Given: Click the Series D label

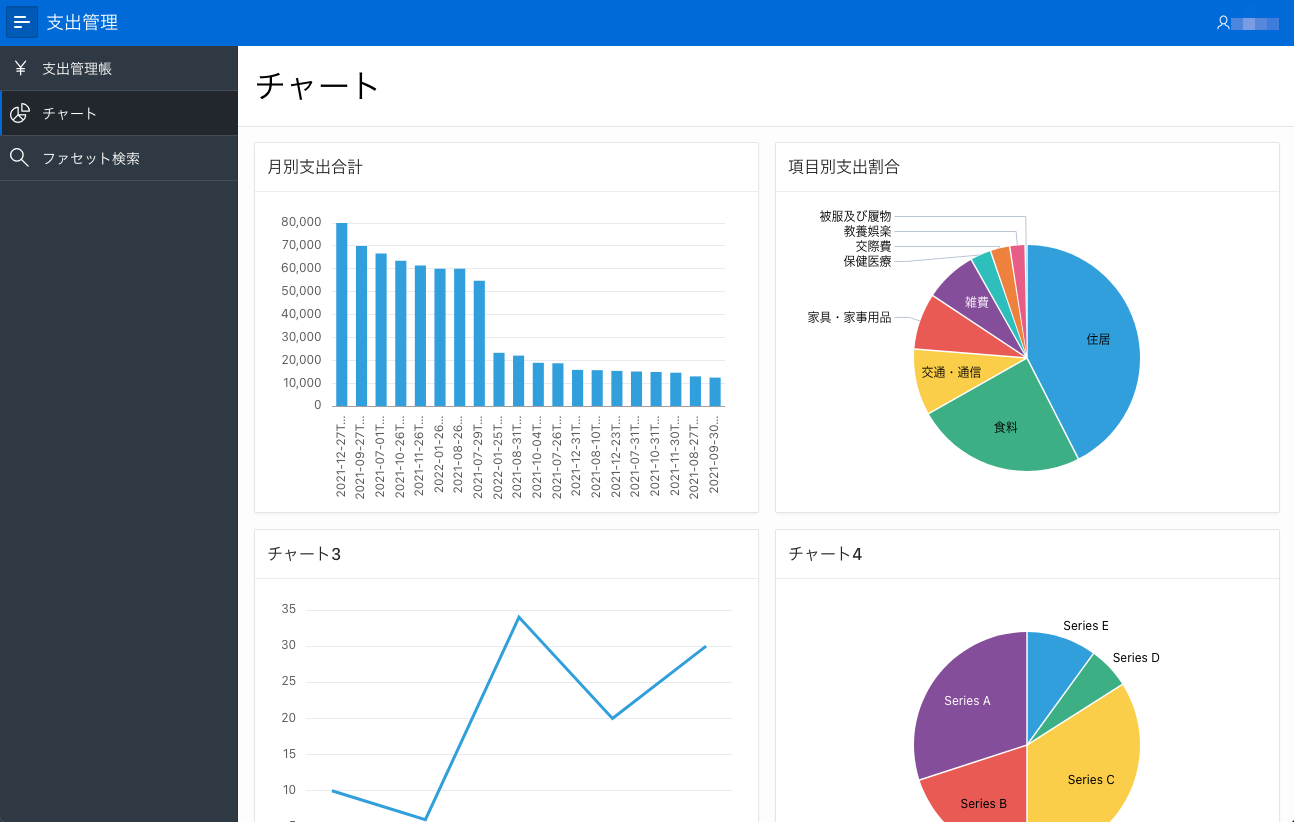Looking at the screenshot, I should click(x=1136, y=658).
